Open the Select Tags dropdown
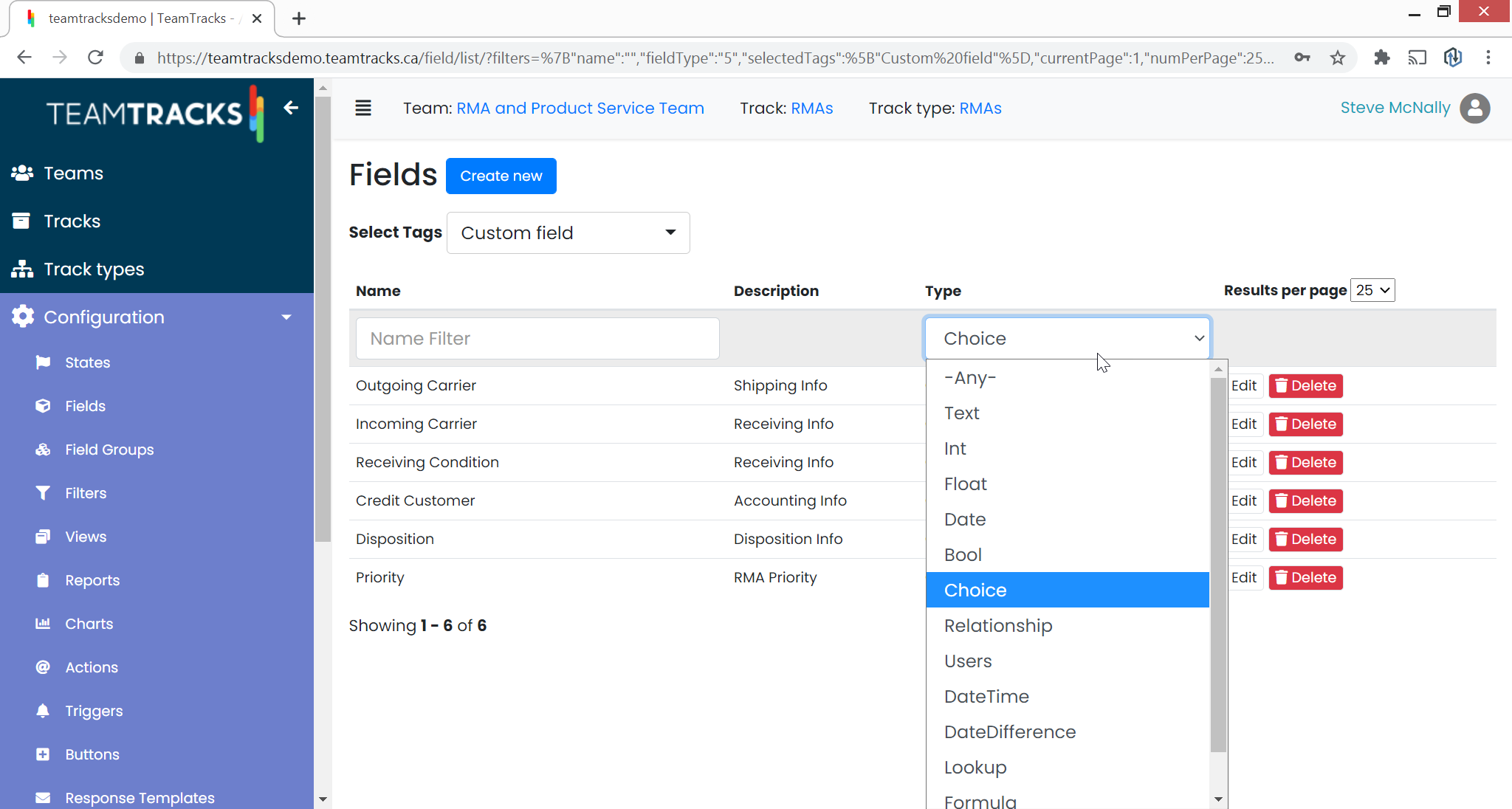This screenshot has width=1512, height=809. click(567, 233)
